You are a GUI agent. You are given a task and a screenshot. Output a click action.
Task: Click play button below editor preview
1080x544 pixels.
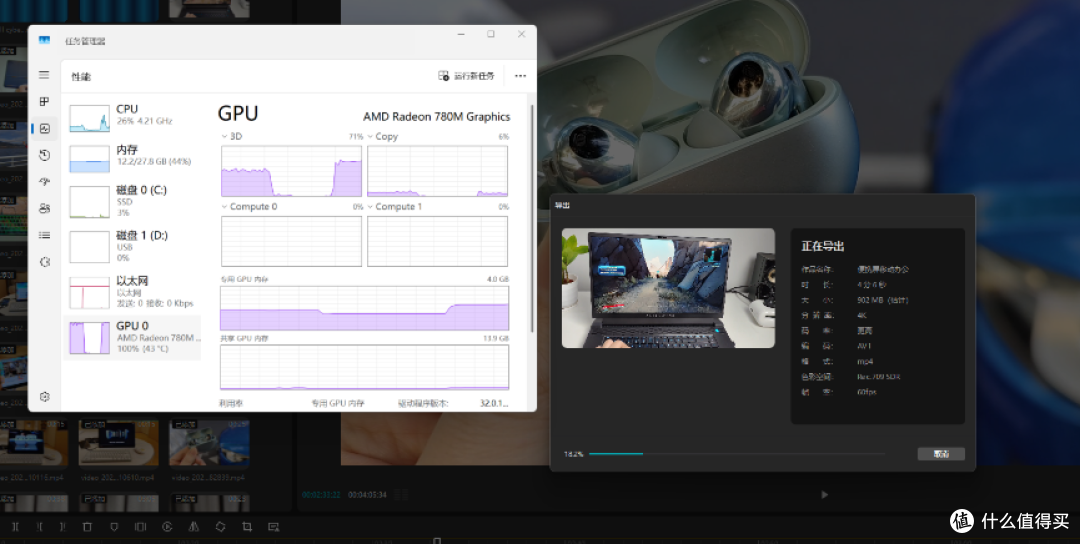coord(824,494)
